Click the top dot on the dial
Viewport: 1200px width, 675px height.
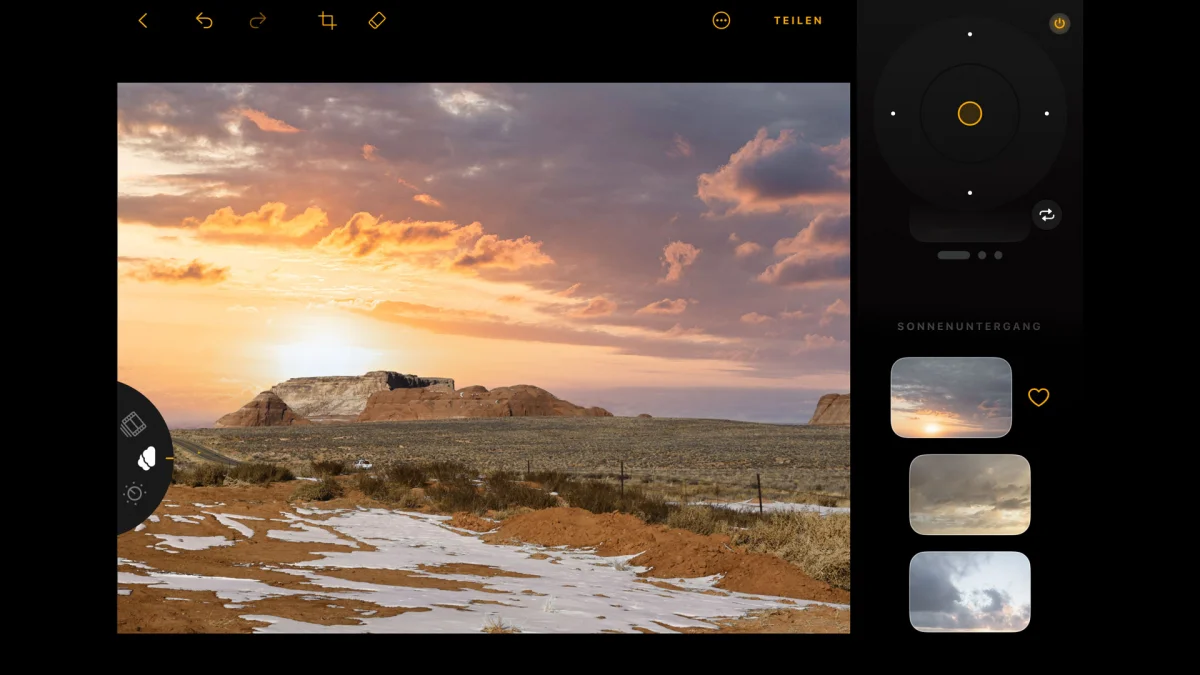pyautogui.click(x=970, y=34)
